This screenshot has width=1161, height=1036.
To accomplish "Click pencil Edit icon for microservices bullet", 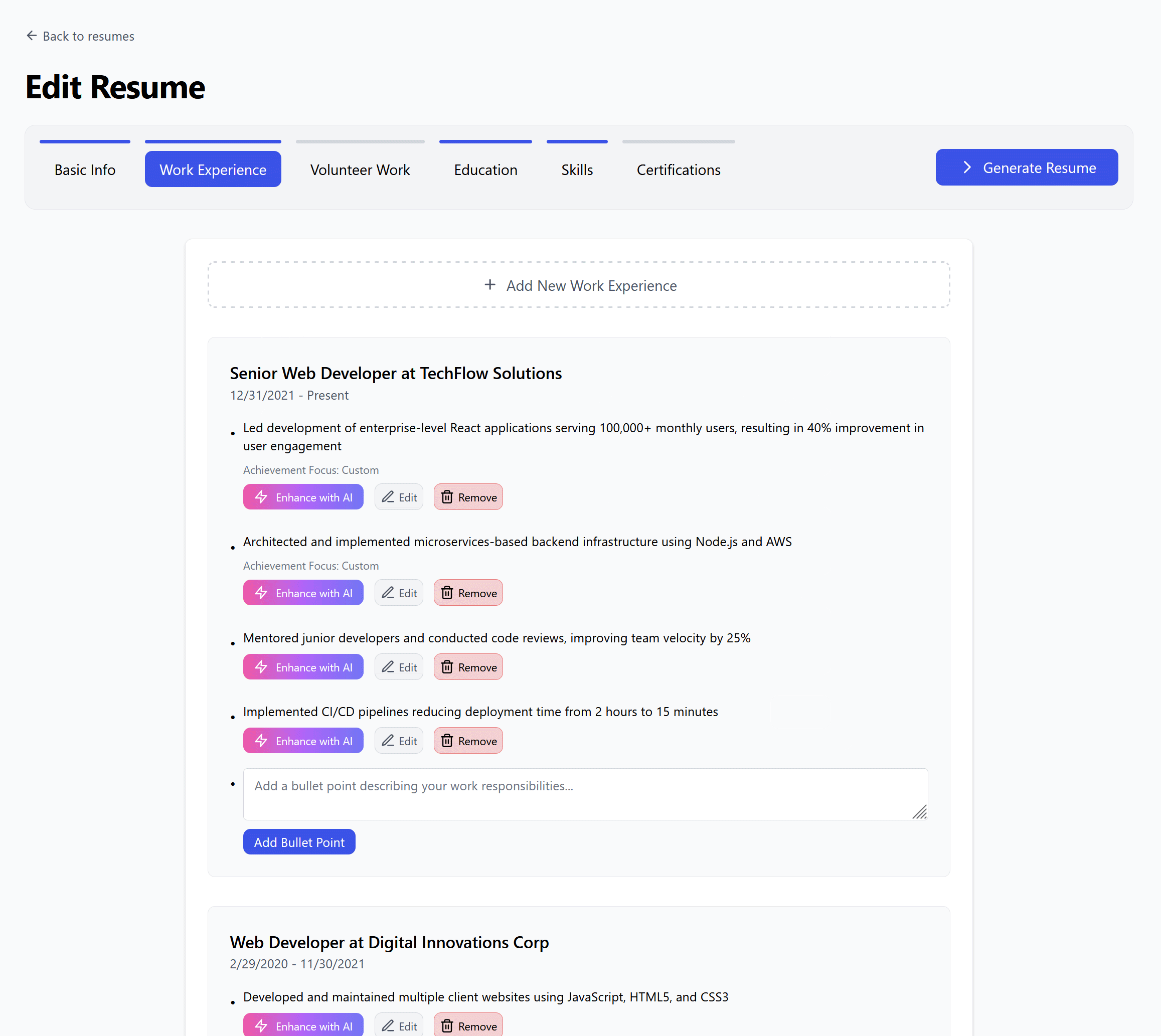I will pyautogui.click(x=388, y=593).
